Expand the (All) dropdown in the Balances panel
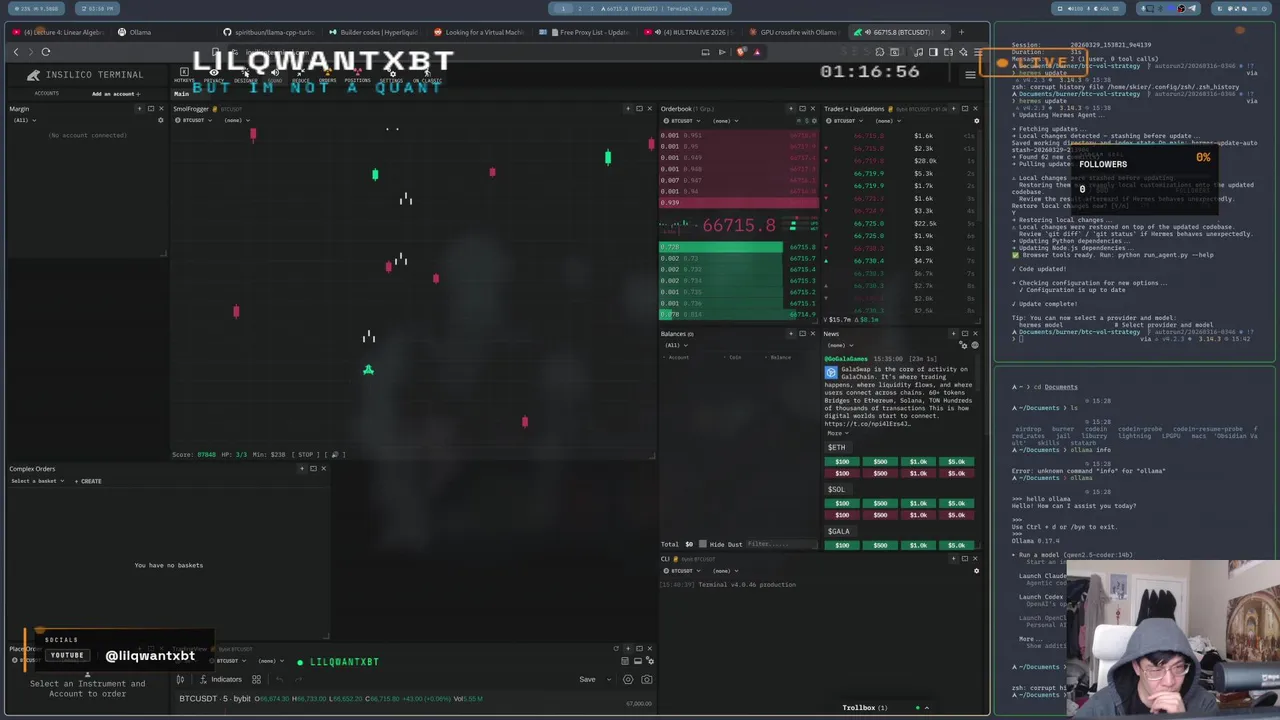Screen dimensions: 1280x720 (x=676, y=345)
